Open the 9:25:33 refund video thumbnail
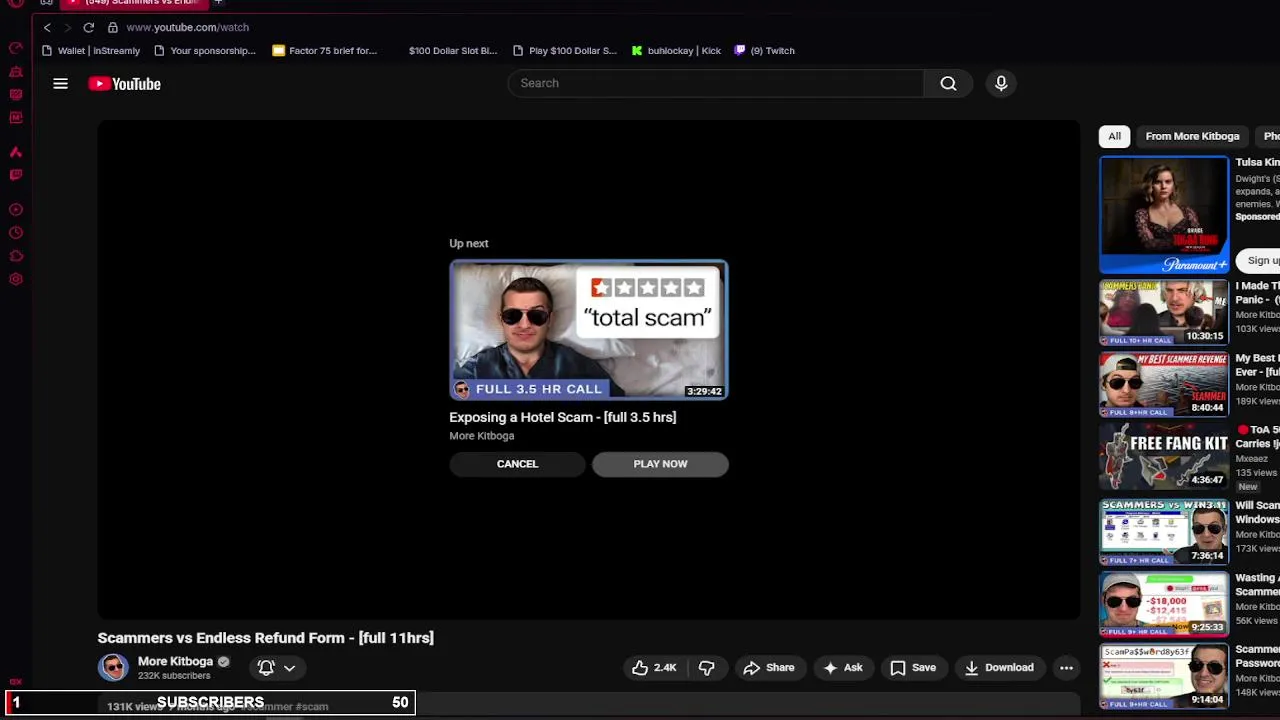Screen dimensions: 1280x720 [1164, 604]
